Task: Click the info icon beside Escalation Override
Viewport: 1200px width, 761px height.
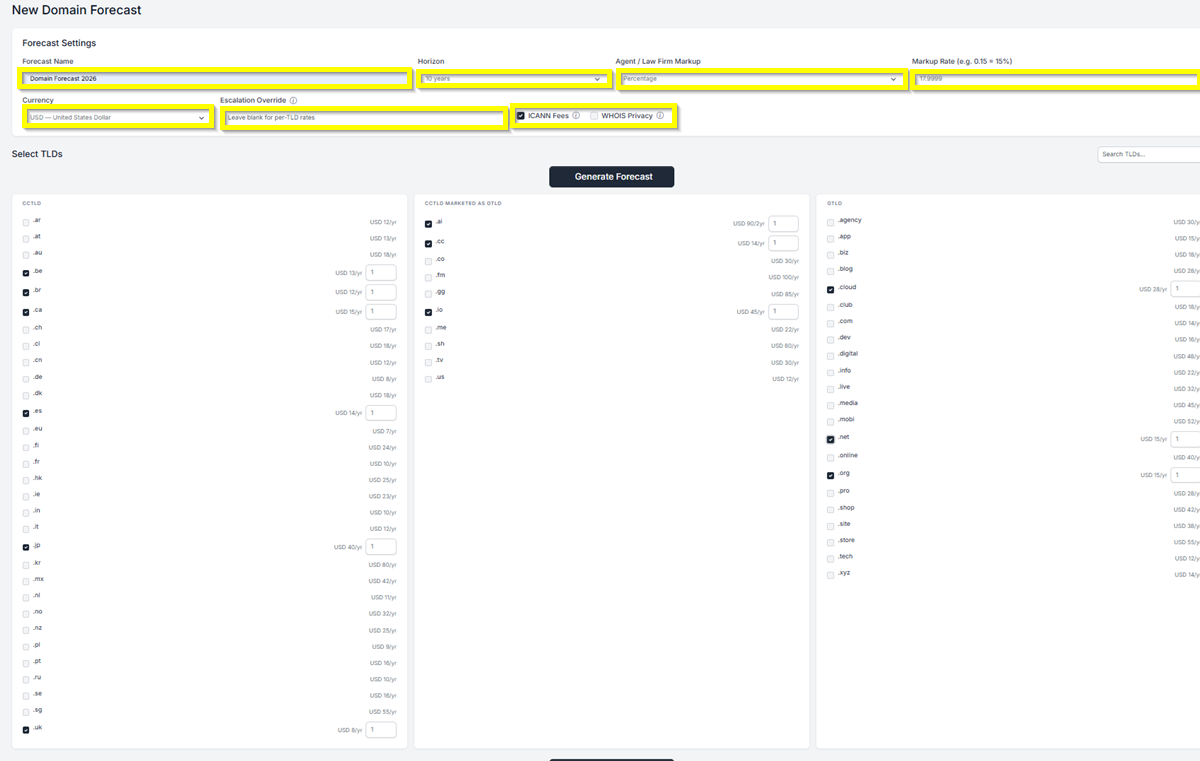Action: (293, 101)
